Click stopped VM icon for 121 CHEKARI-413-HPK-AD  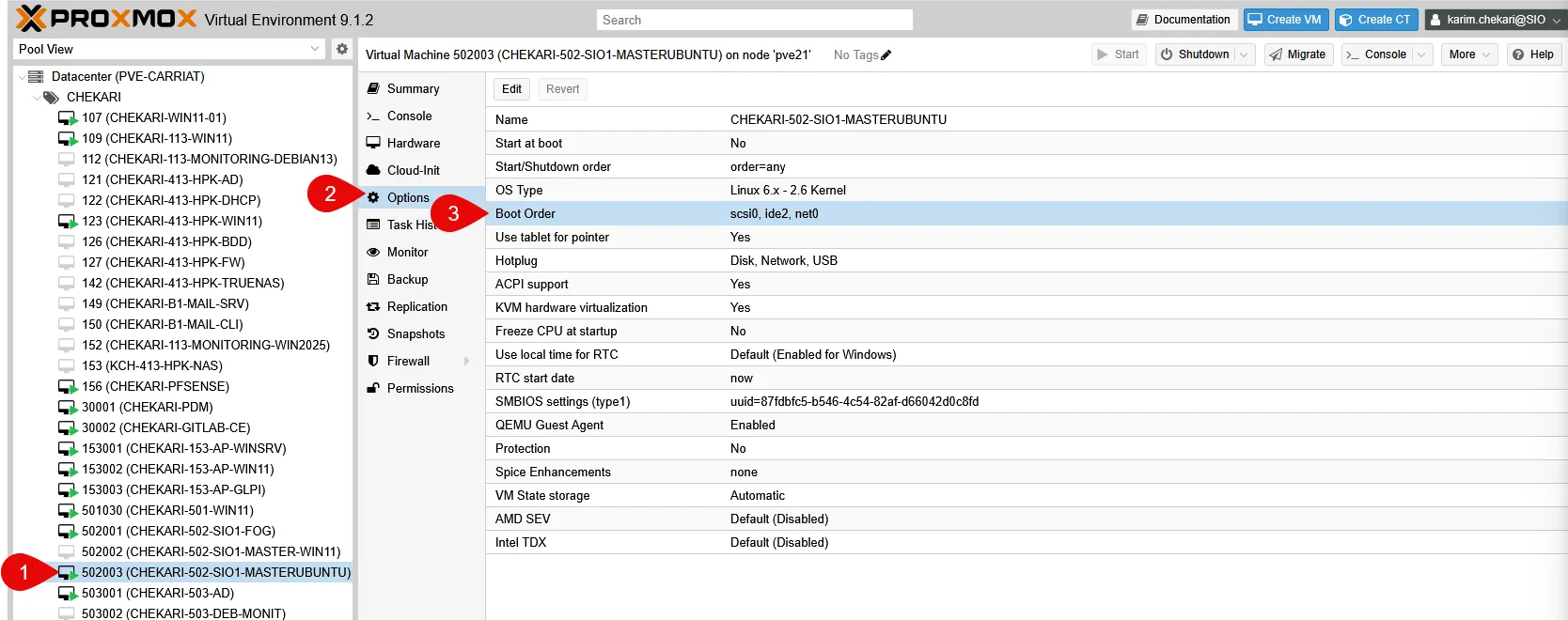click(67, 180)
